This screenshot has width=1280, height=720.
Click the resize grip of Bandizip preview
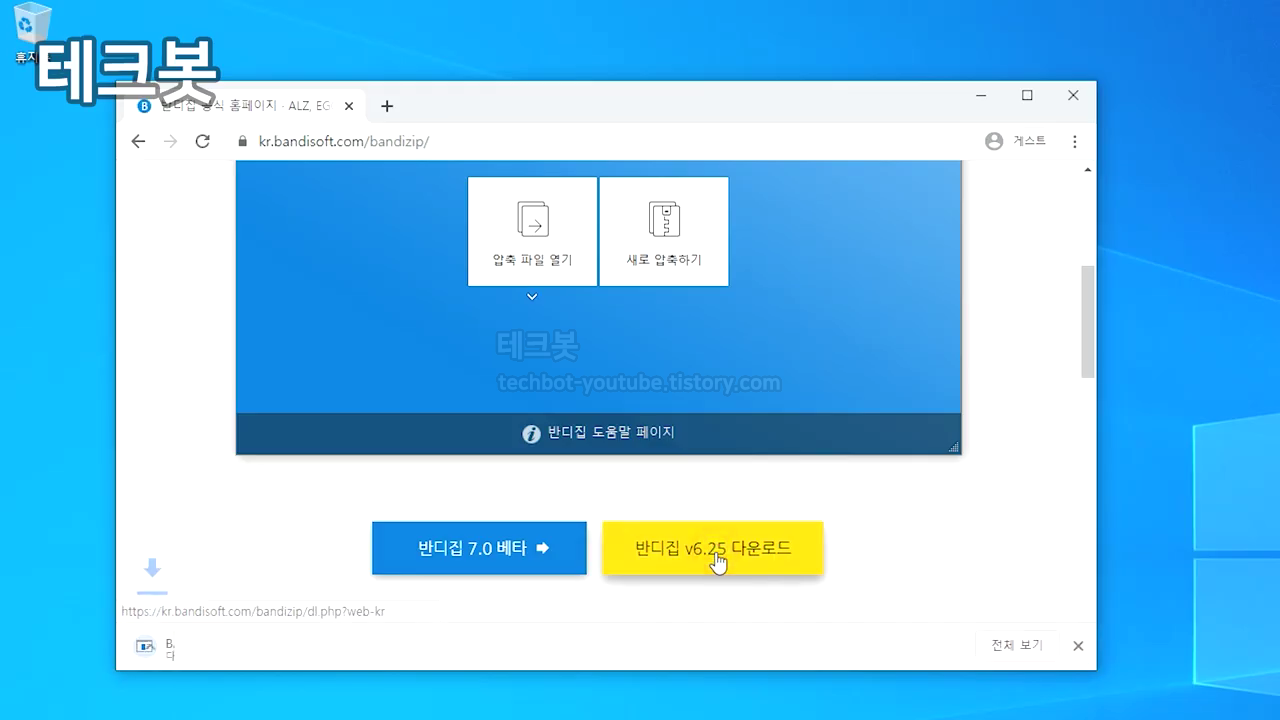[954, 447]
